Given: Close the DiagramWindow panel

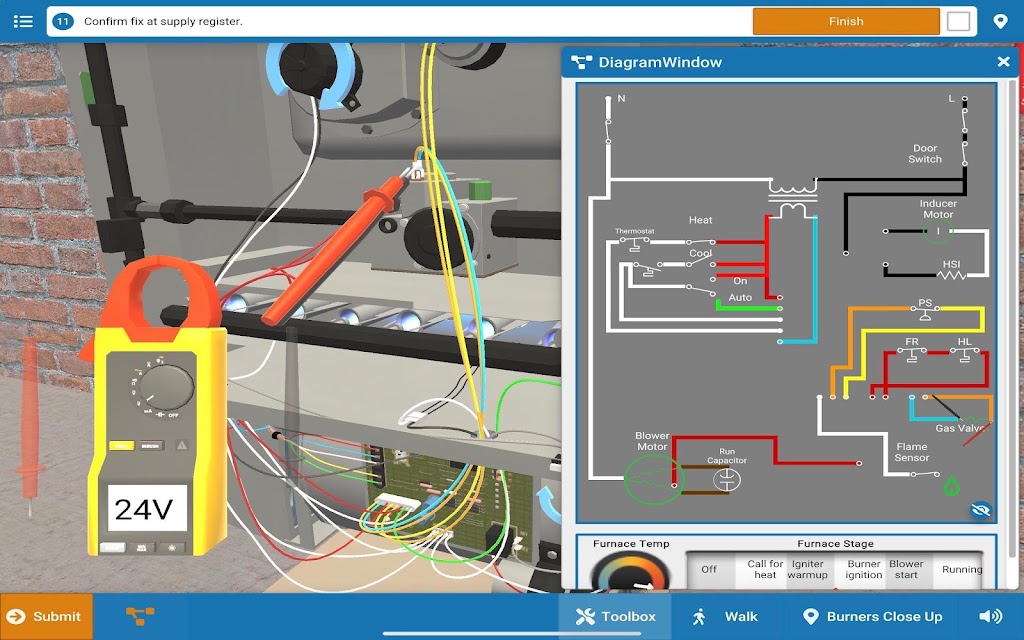Looking at the screenshot, I should coord(1004,61).
